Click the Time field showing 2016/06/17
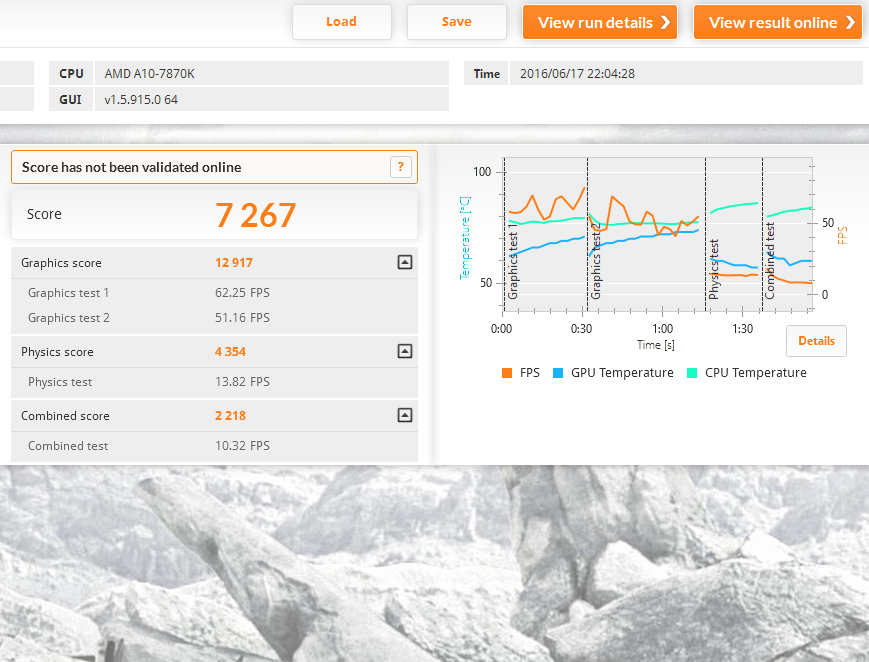This screenshot has height=662, width=869. 685,74
